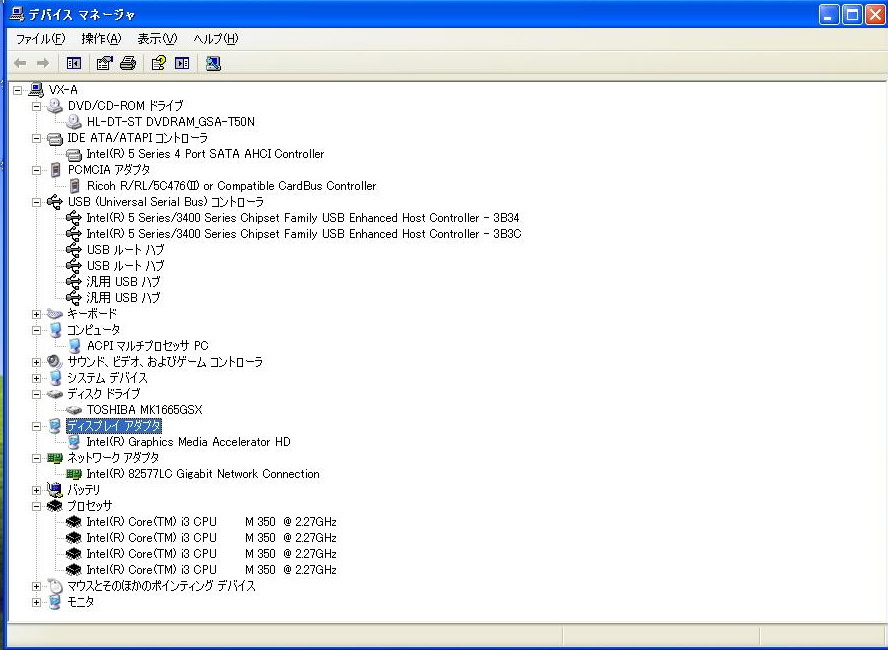Select the システム デバイス category label

point(107,378)
